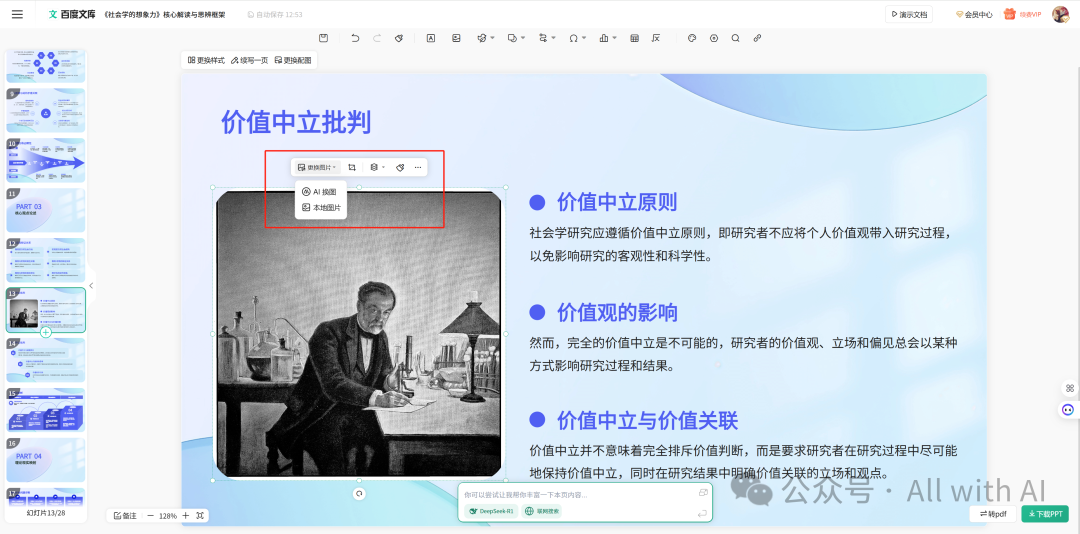The width and height of the screenshot is (1080, 534).
Task: Select slide 9 thumbnail
Action: [x=45, y=110]
